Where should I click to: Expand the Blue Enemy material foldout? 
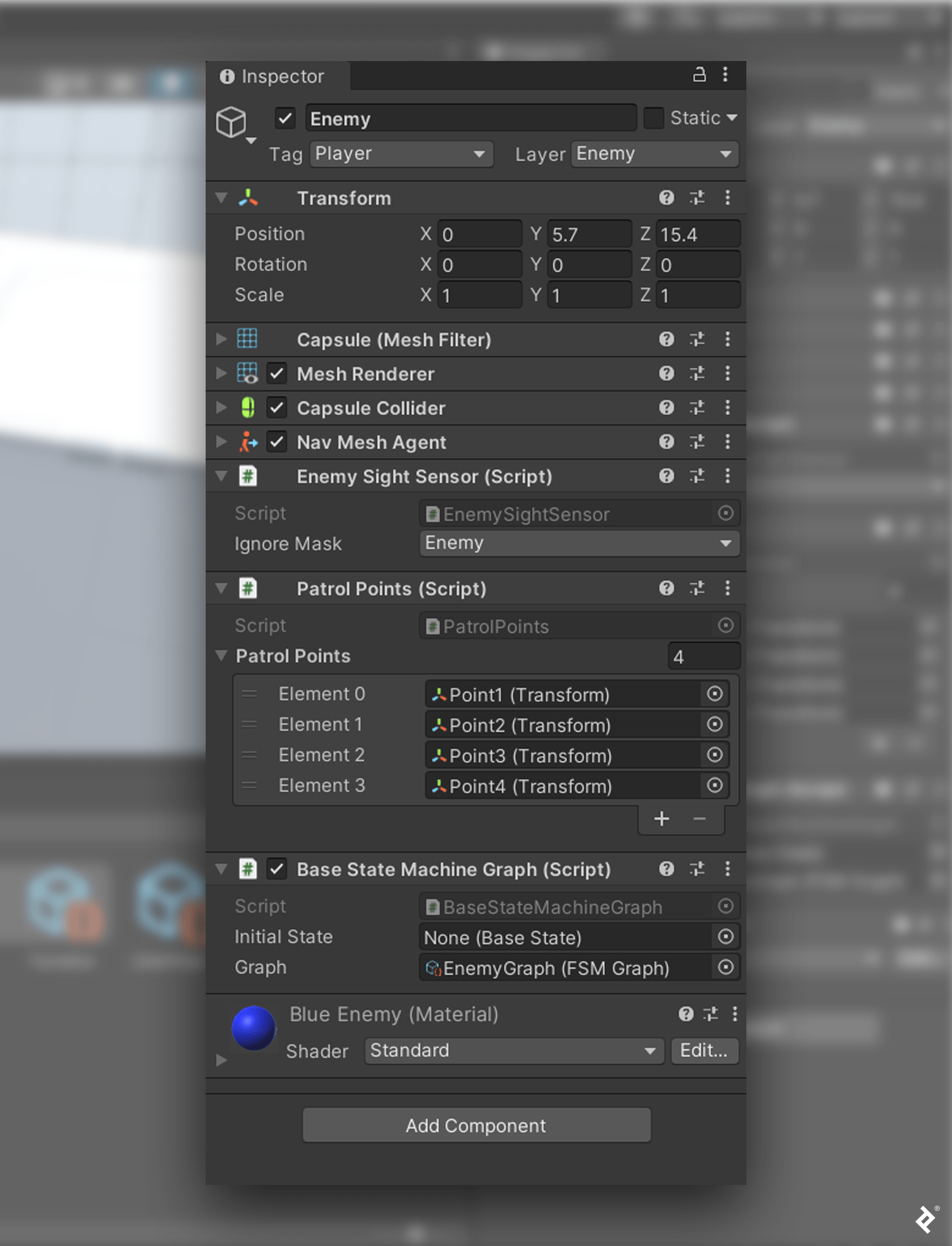click(222, 1060)
